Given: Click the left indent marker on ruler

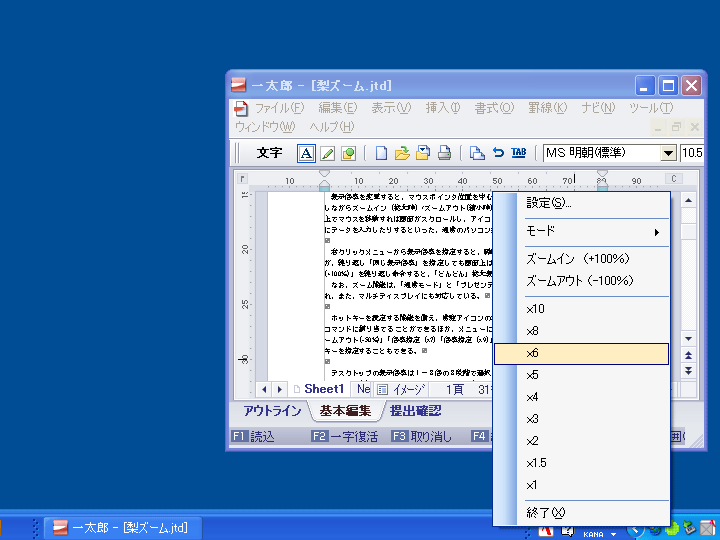Looking at the screenshot, I should click(x=324, y=180).
